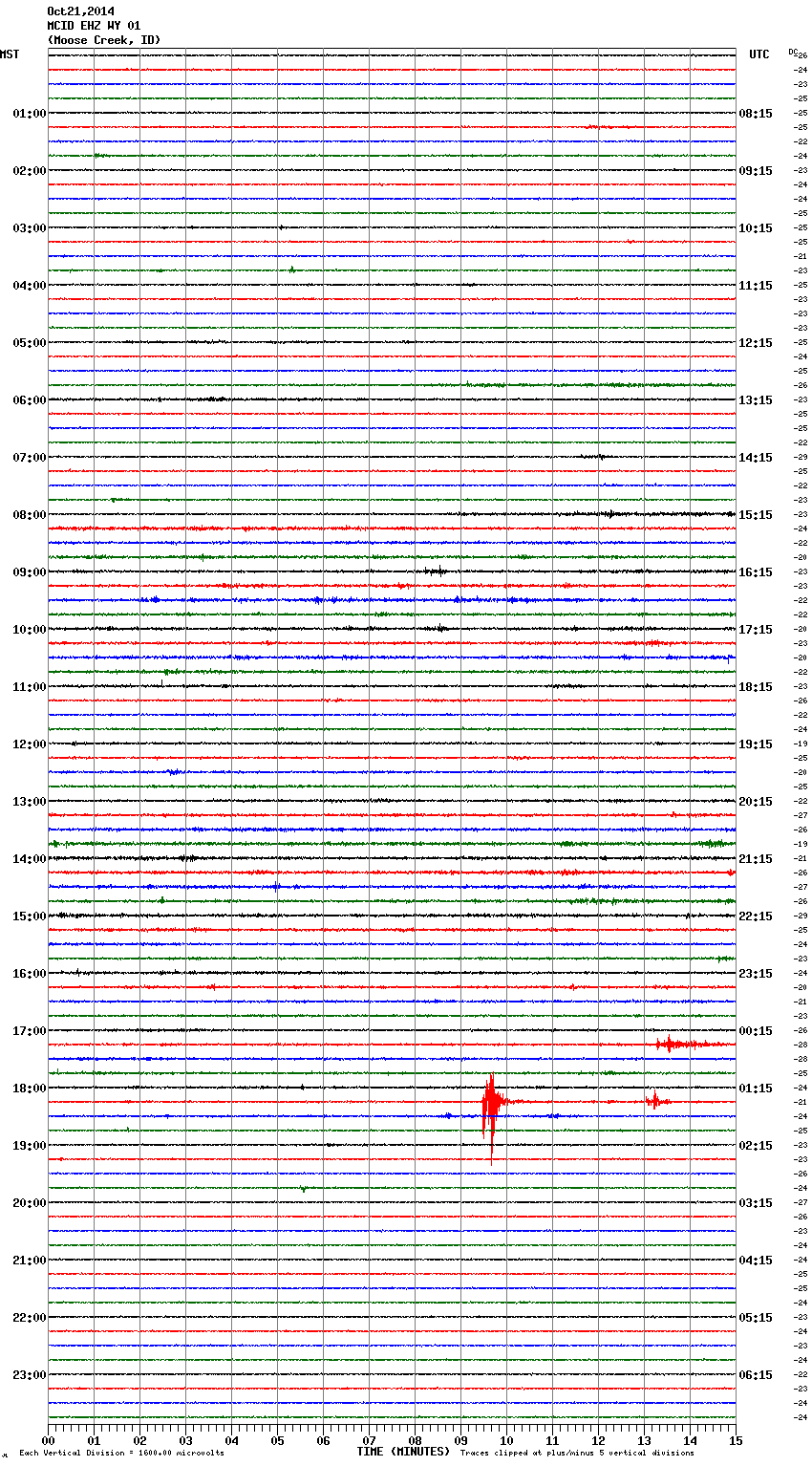
Task: Click the 08:00 MST time label
Action: 29,515
